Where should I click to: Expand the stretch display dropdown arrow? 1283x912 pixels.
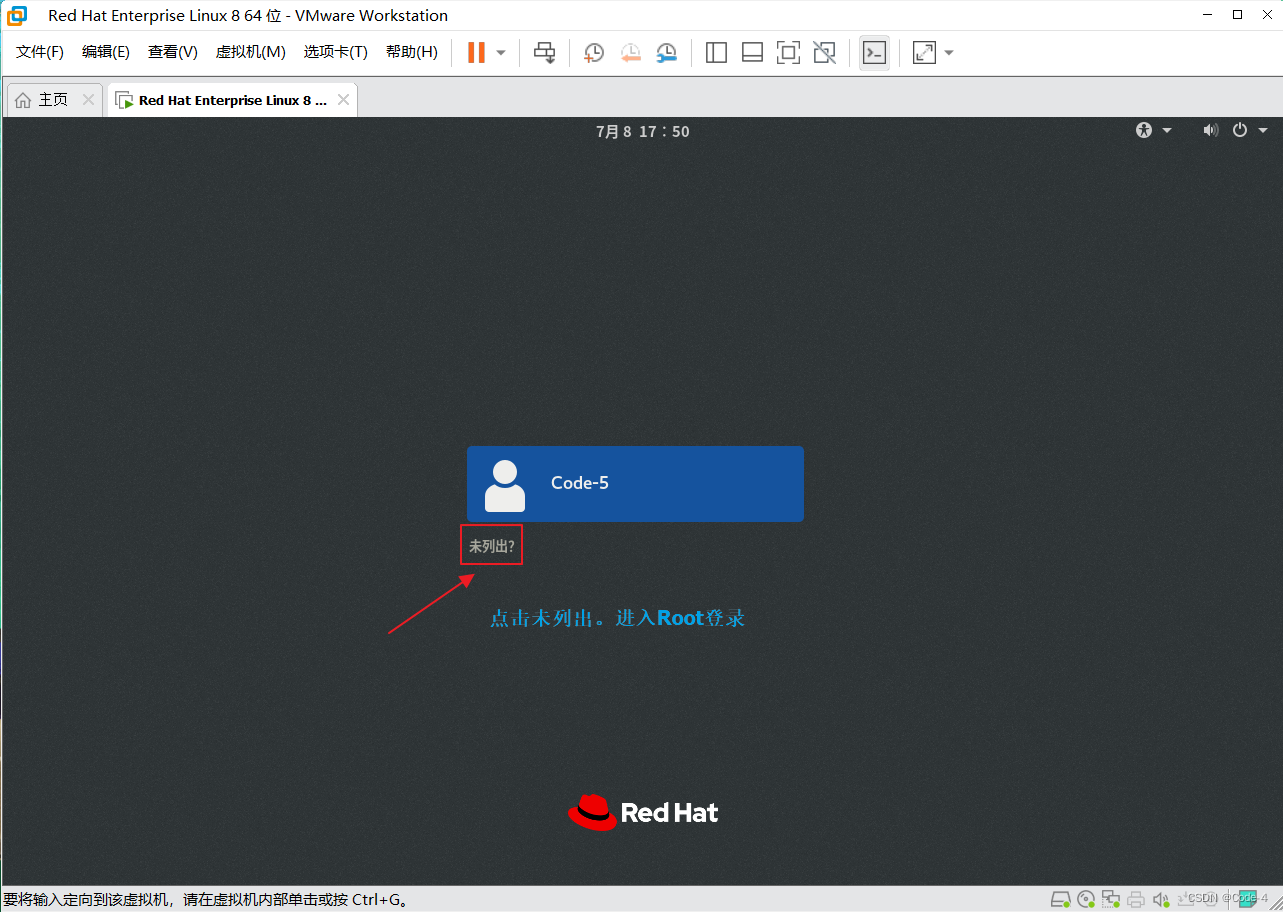(x=949, y=52)
